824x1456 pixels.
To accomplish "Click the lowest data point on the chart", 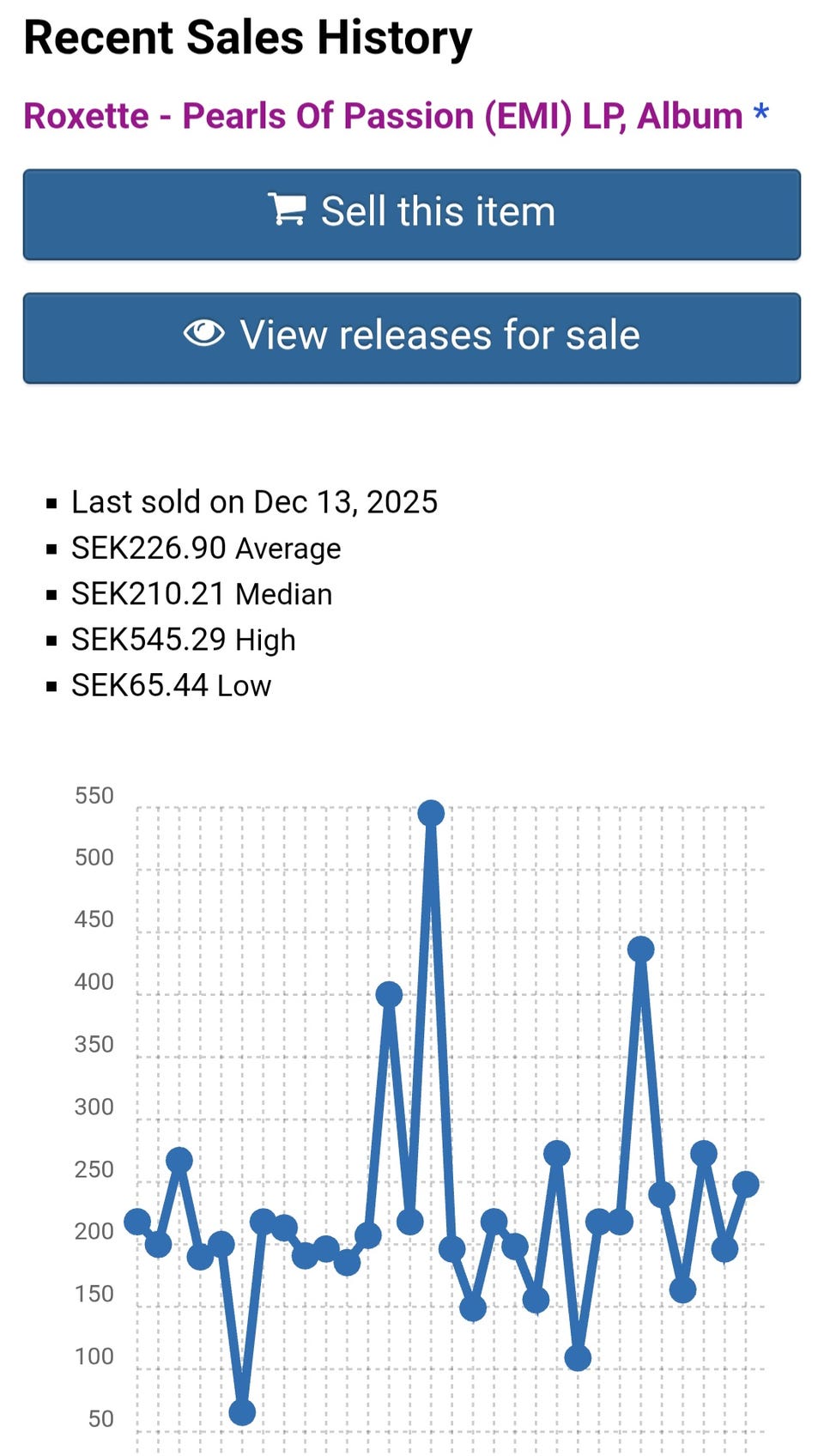I will pyautogui.click(x=242, y=1412).
